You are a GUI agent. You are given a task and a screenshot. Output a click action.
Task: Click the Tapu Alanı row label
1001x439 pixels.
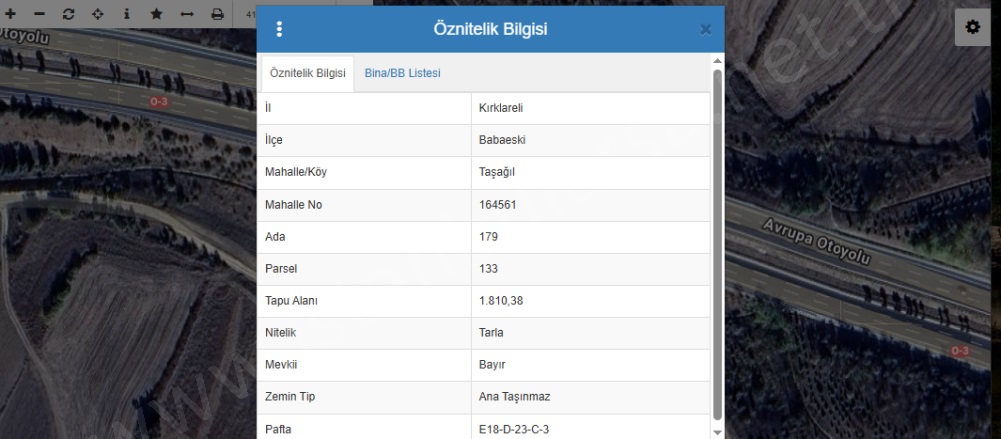pos(291,301)
